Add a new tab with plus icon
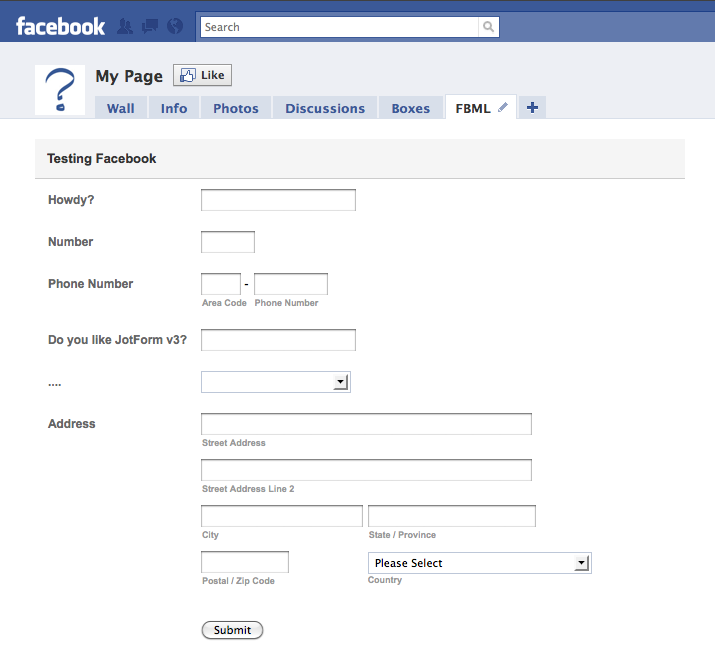The width and height of the screenshot is (715, 671). (x=532, y=108)
